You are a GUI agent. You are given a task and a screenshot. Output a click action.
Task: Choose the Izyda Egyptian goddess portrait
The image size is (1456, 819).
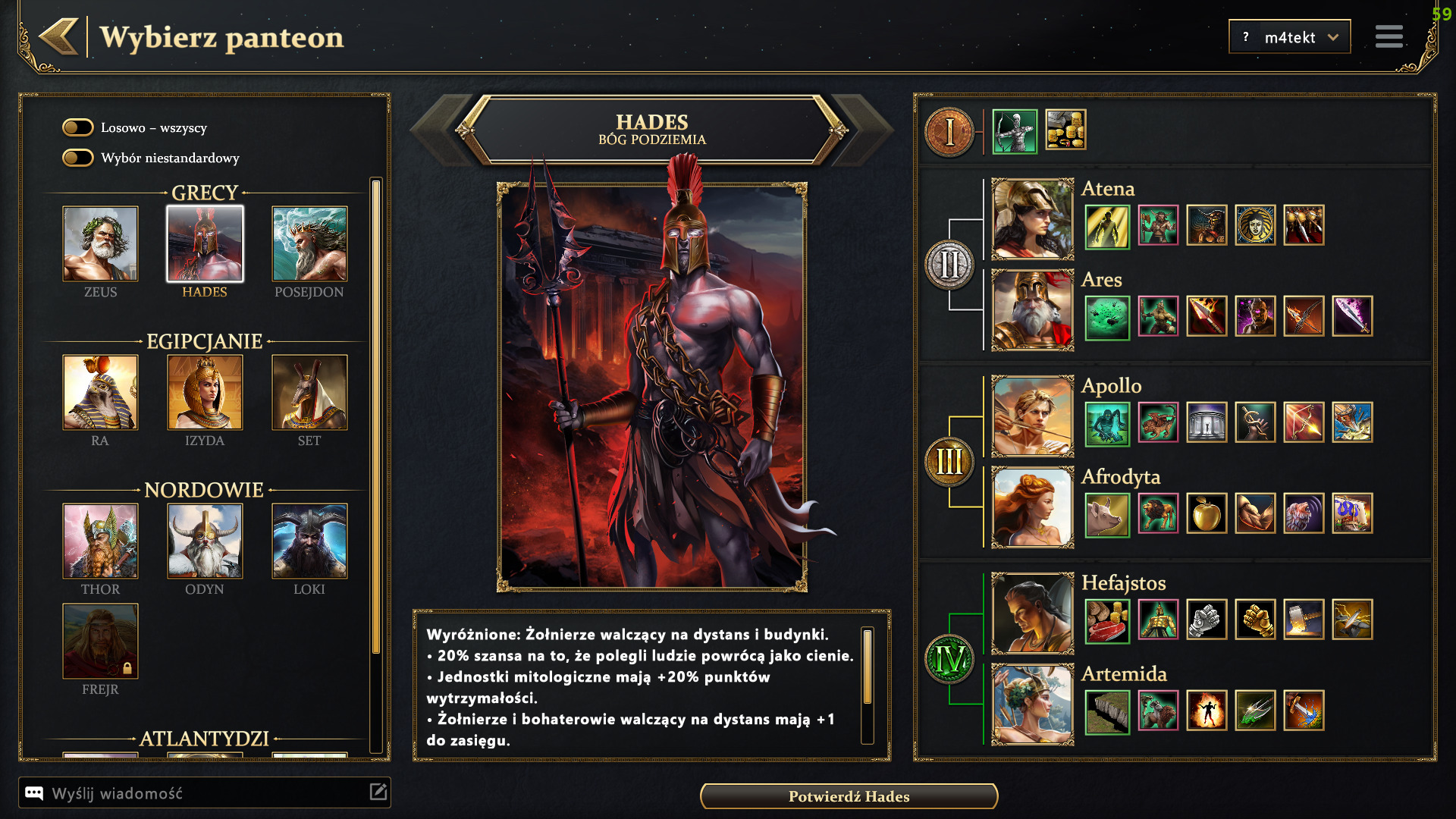[205, 392]
